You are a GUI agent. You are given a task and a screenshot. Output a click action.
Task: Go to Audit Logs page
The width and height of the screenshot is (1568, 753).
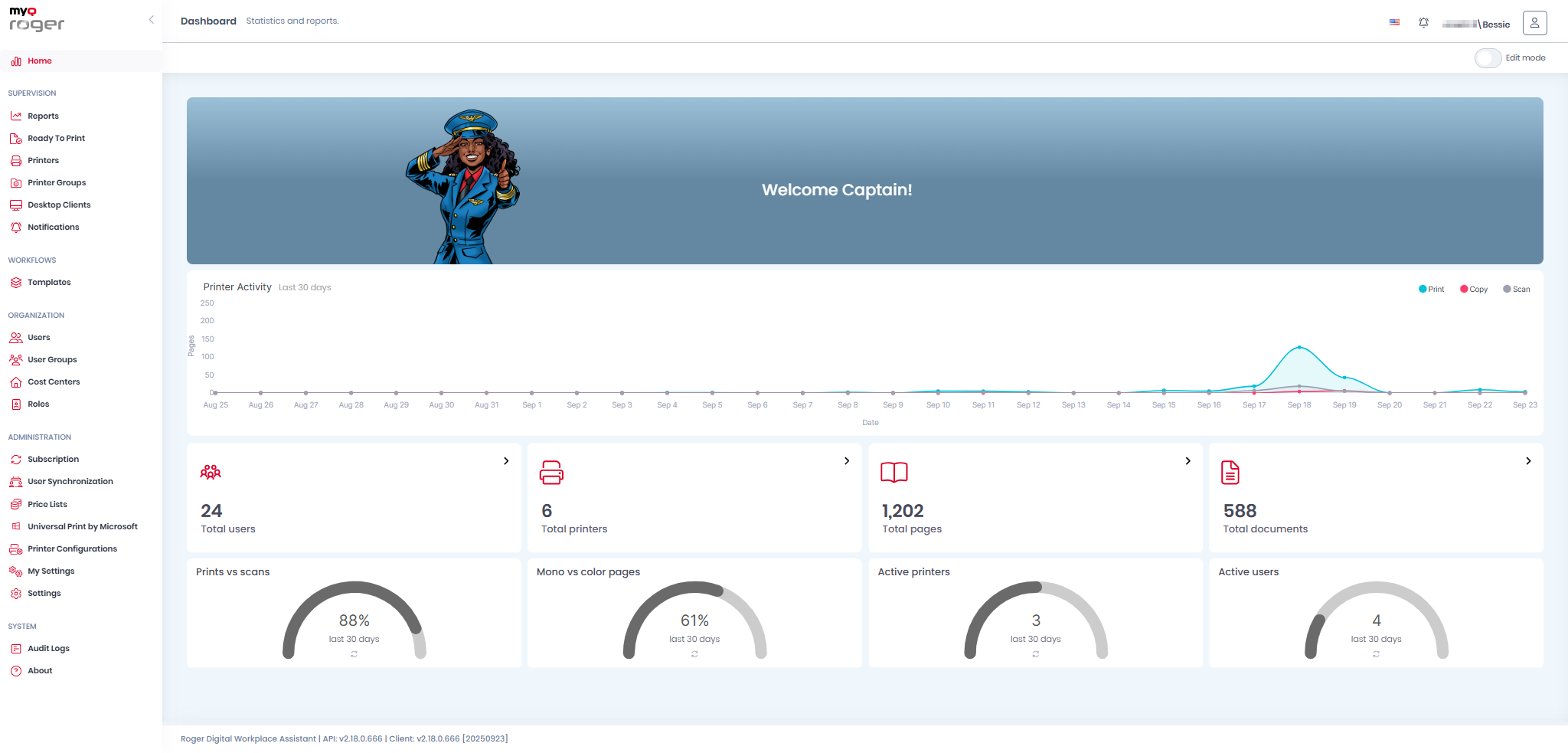(x=48, y=649)
